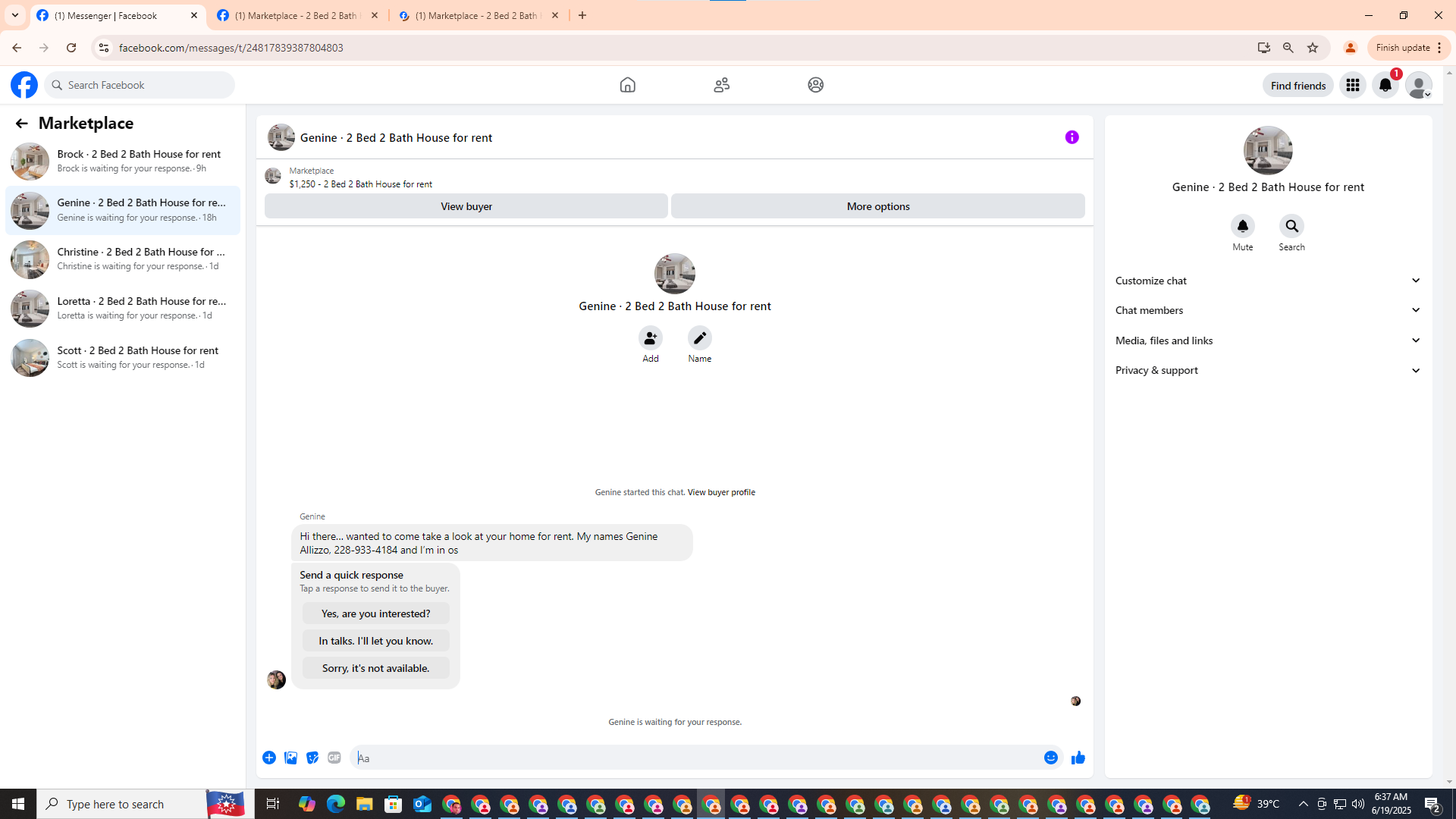Click More options button
Image resolution: width=1456 pixels, height=819 pixels.
(877, 206)
